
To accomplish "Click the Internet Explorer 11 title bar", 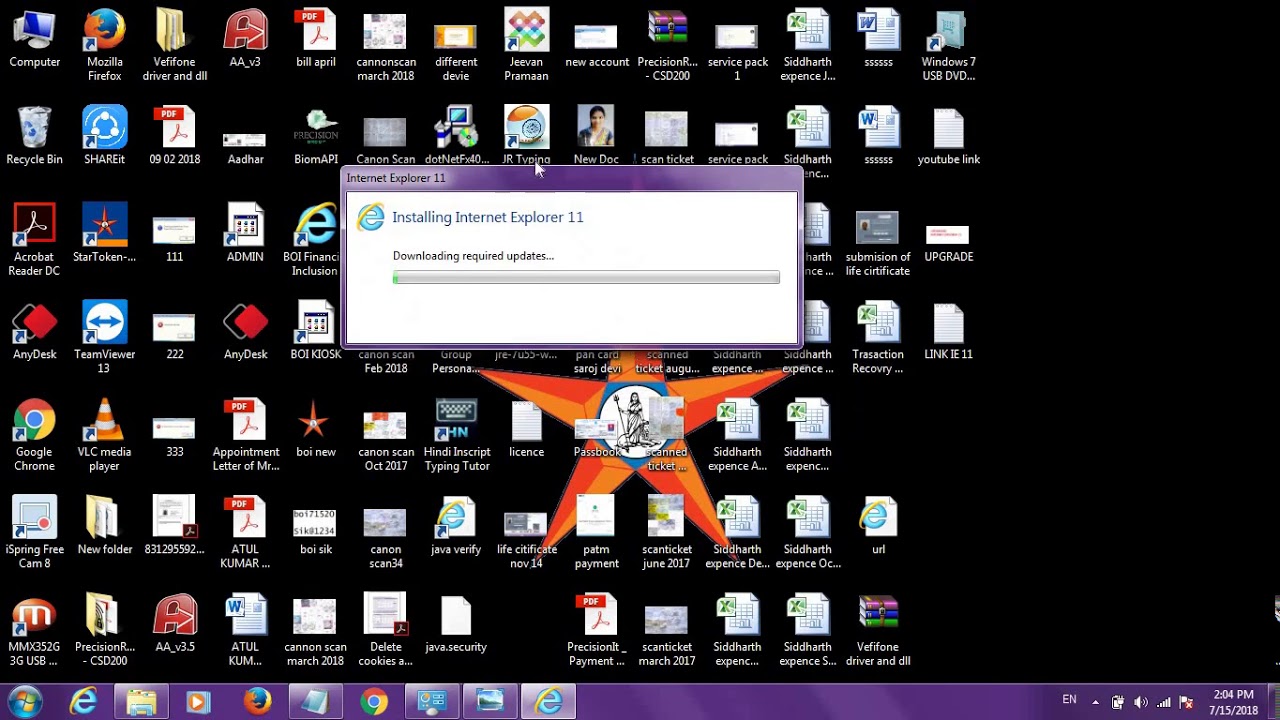I will (572, 178).
